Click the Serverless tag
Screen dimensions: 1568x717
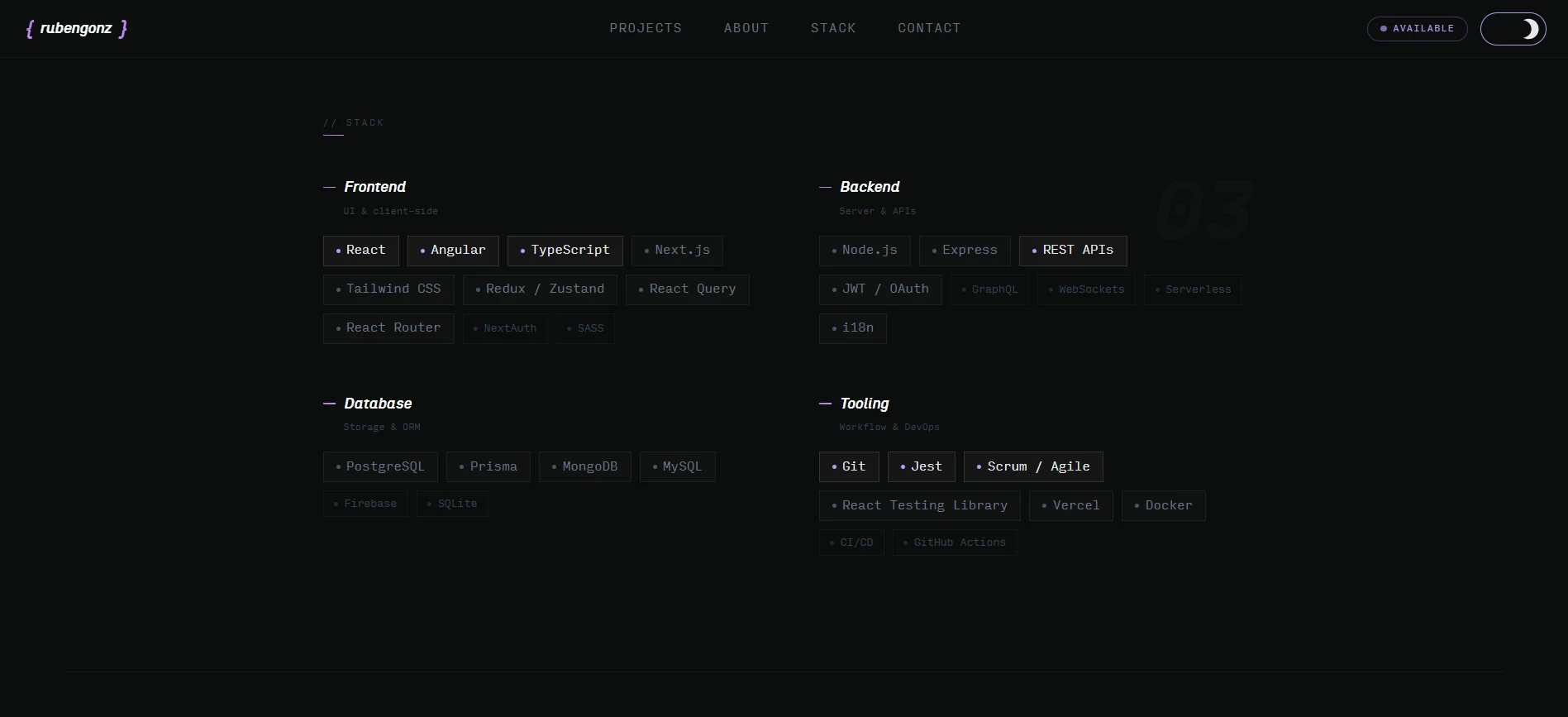1193,289
